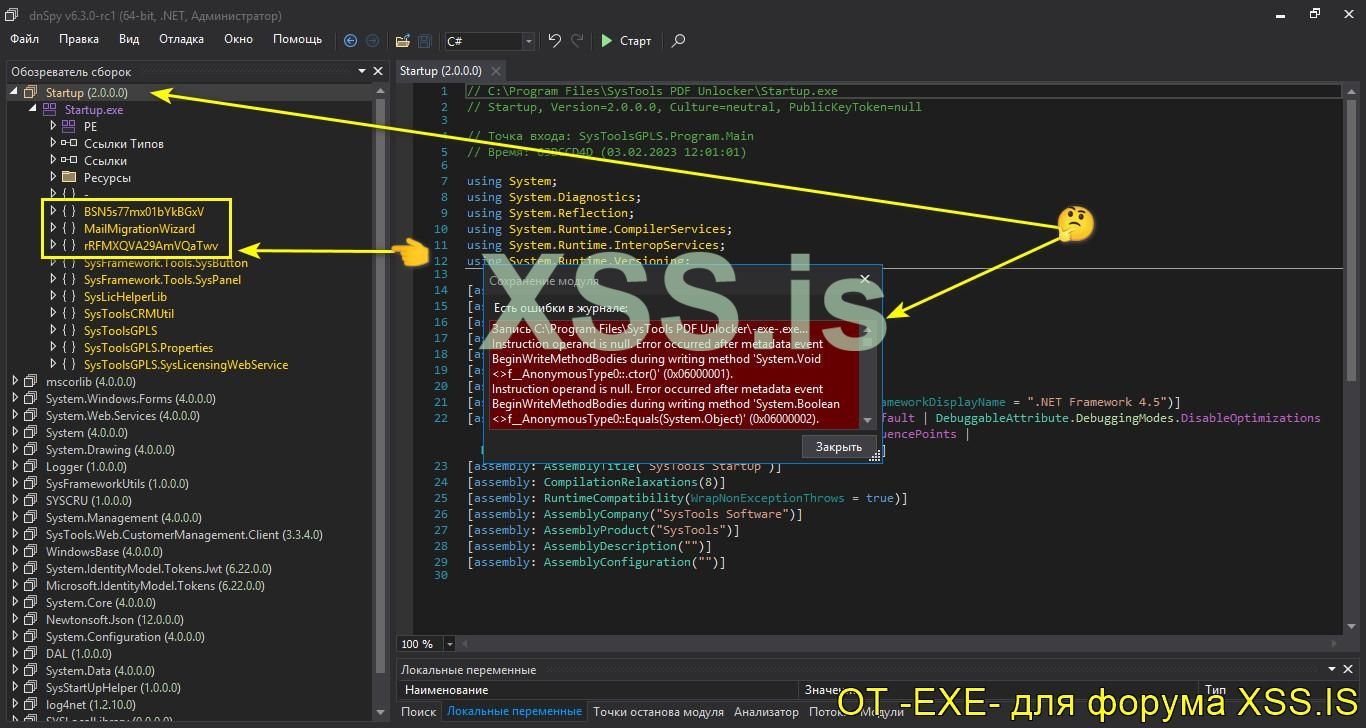Click the Newtonsoft.Json assembly icon
This screenshot has width=1366, height=728.
click(30, 620)
